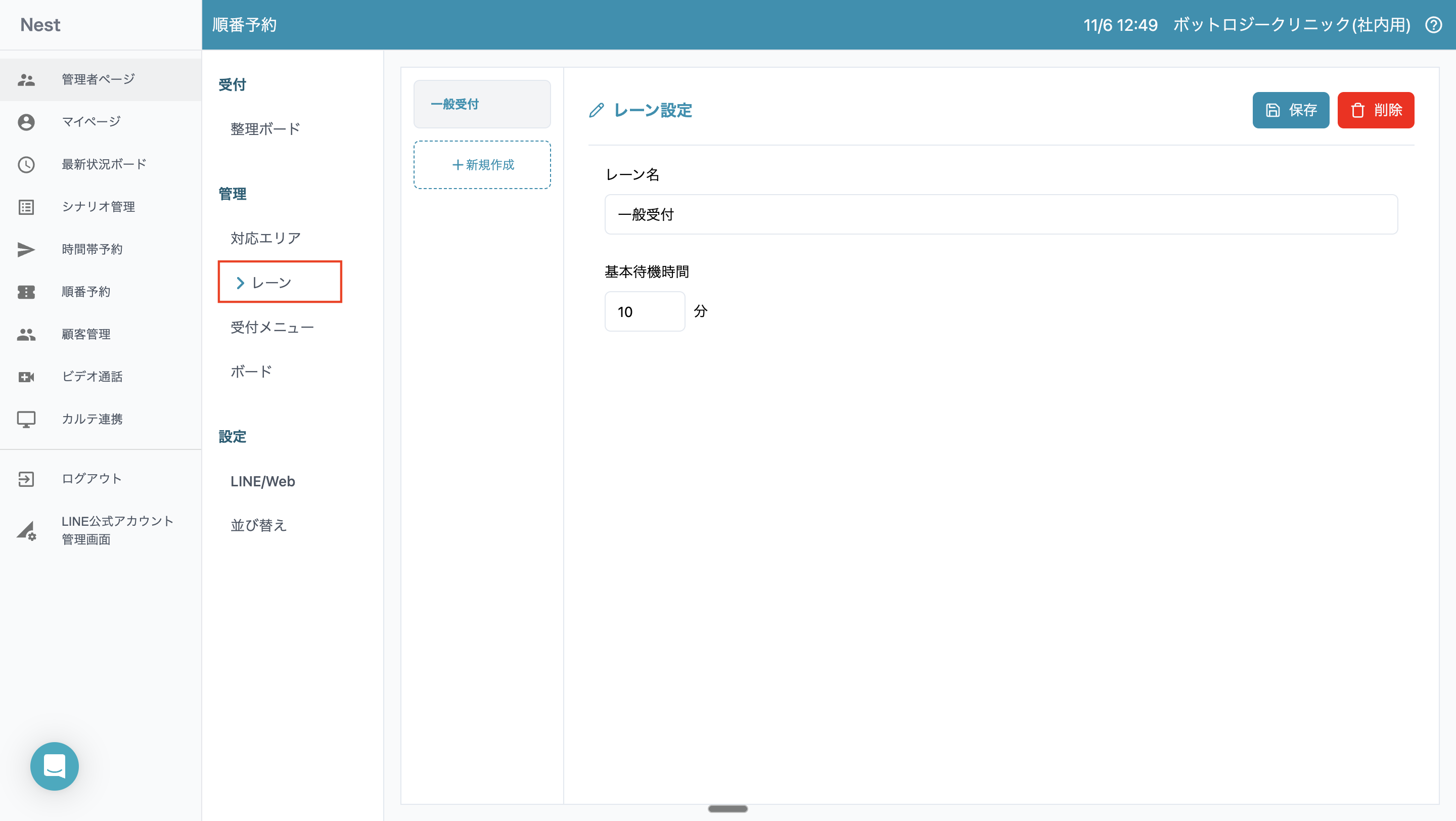This screenshot has width=1456, height=821.
Task: Click the 最新状況ボード clock icon
Action: point(26,164)
